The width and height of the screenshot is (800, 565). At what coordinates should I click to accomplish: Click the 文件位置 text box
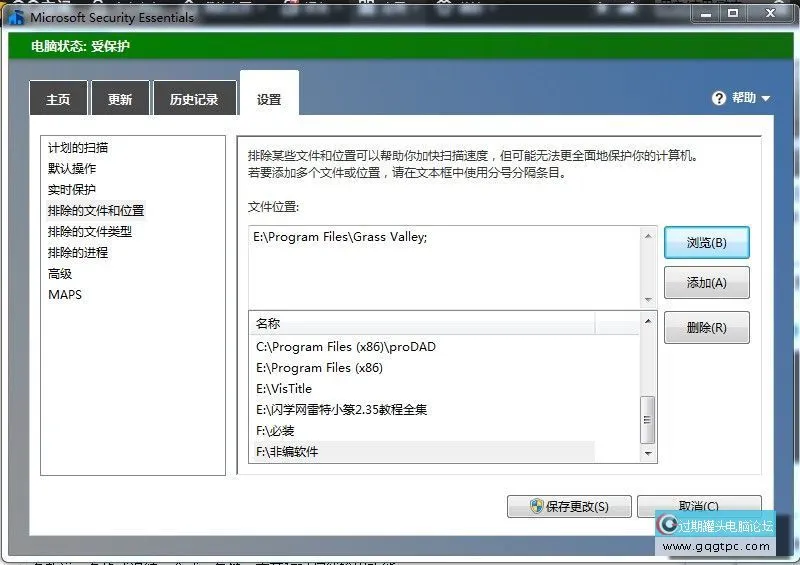click(444, 266)
